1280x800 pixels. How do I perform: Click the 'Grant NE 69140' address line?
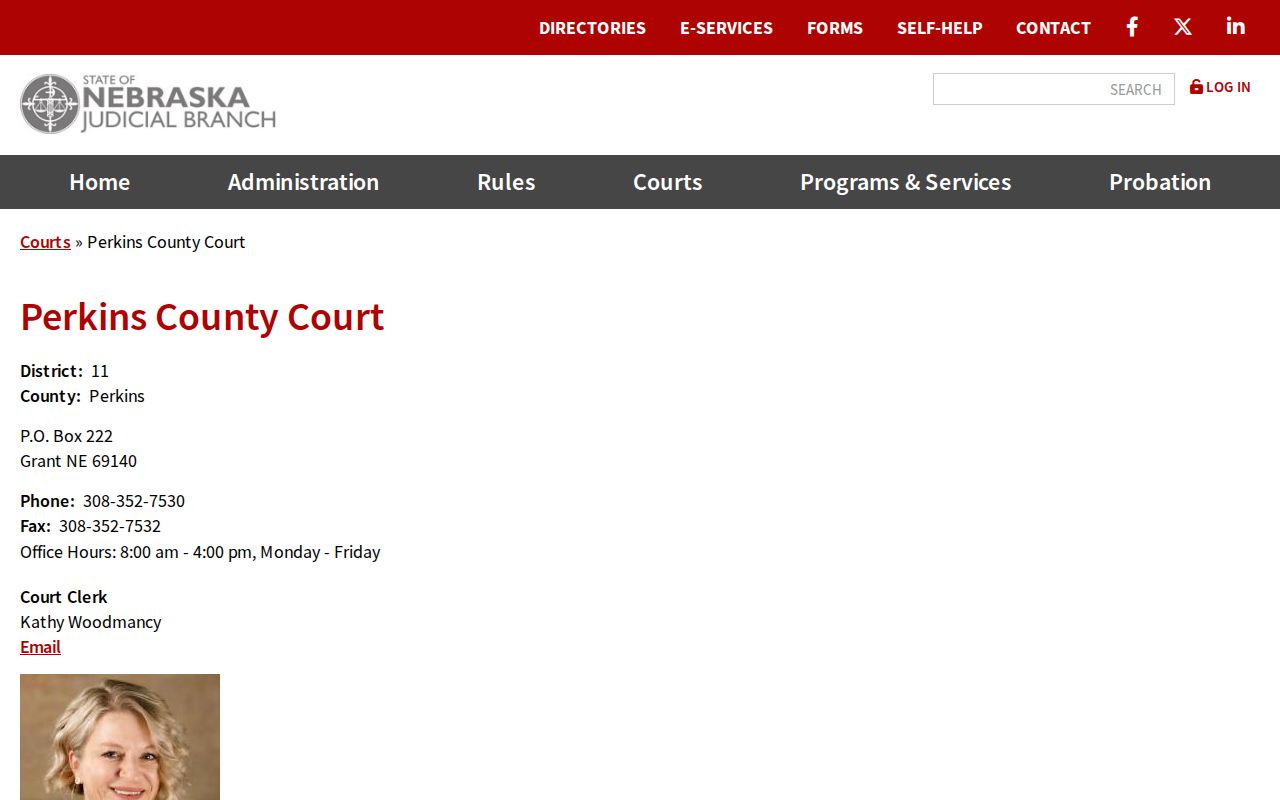[79, 461]
